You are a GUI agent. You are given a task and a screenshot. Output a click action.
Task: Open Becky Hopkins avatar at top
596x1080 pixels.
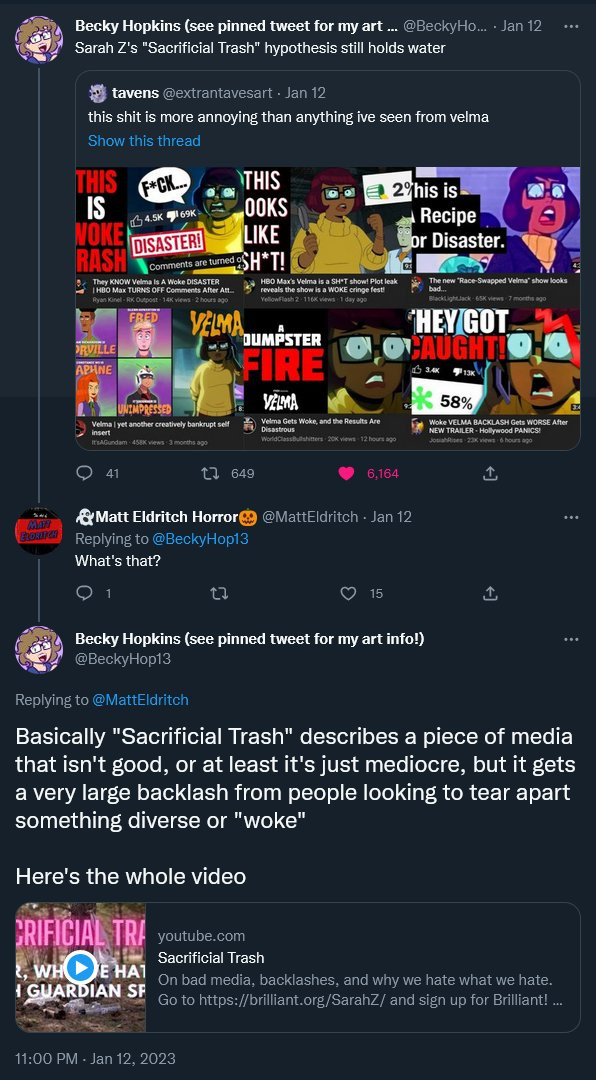click(x=39, y=39)
